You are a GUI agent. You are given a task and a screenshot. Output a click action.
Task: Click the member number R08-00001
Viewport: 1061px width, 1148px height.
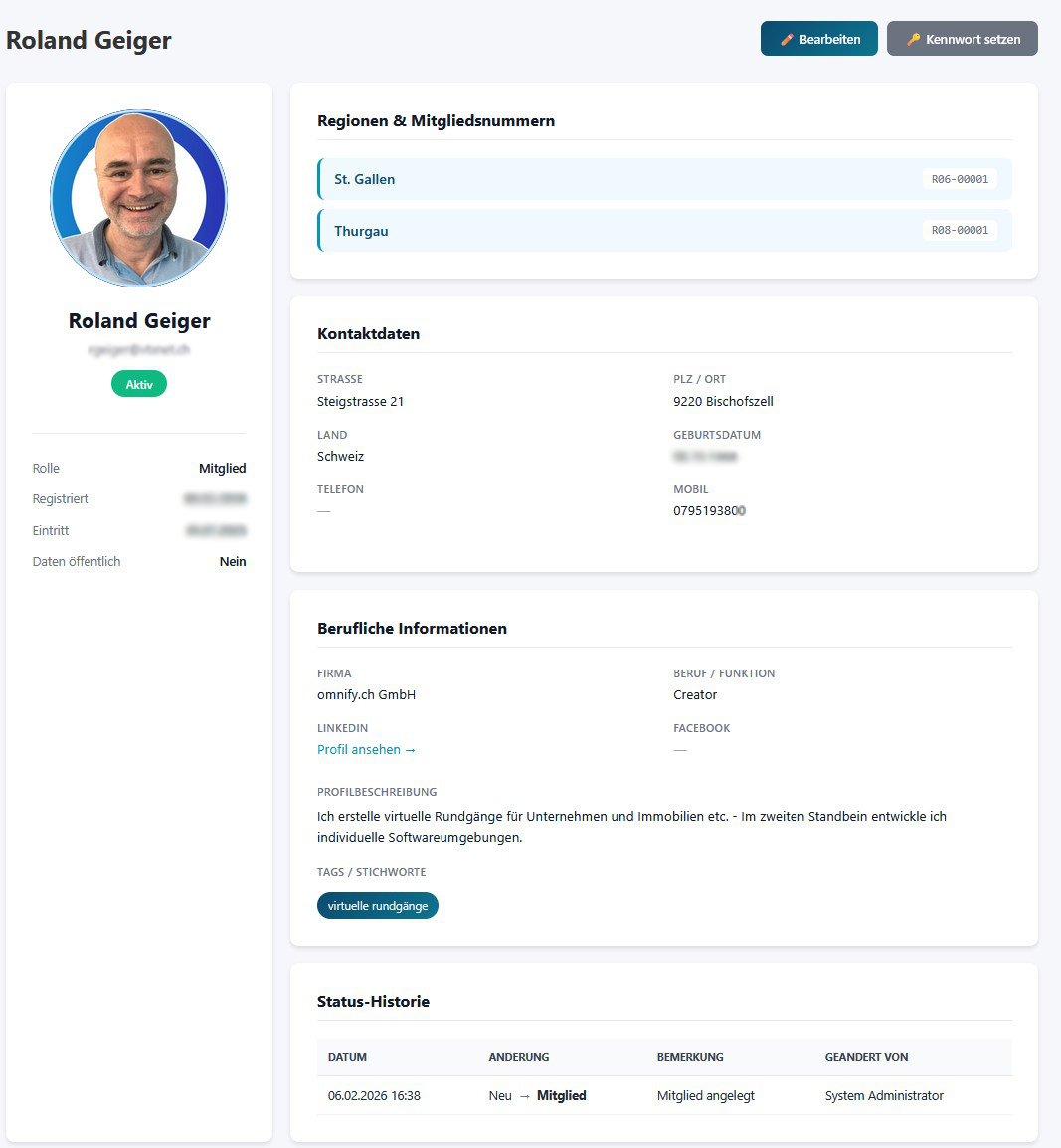click(960, 230)
